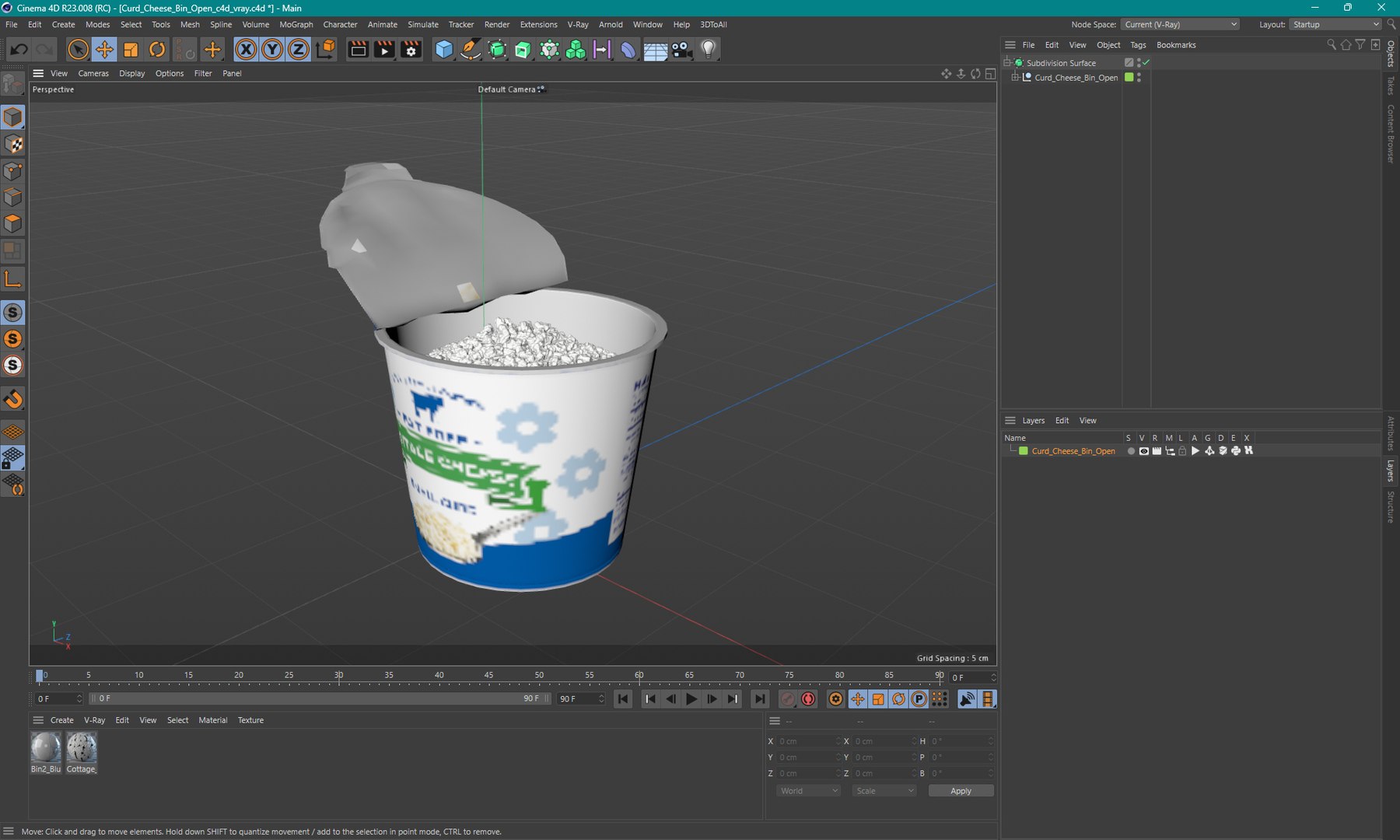Viewport: 1400px width, 840px height.
Task: Open the V-Ray main menu
Action: click(578, 24)
